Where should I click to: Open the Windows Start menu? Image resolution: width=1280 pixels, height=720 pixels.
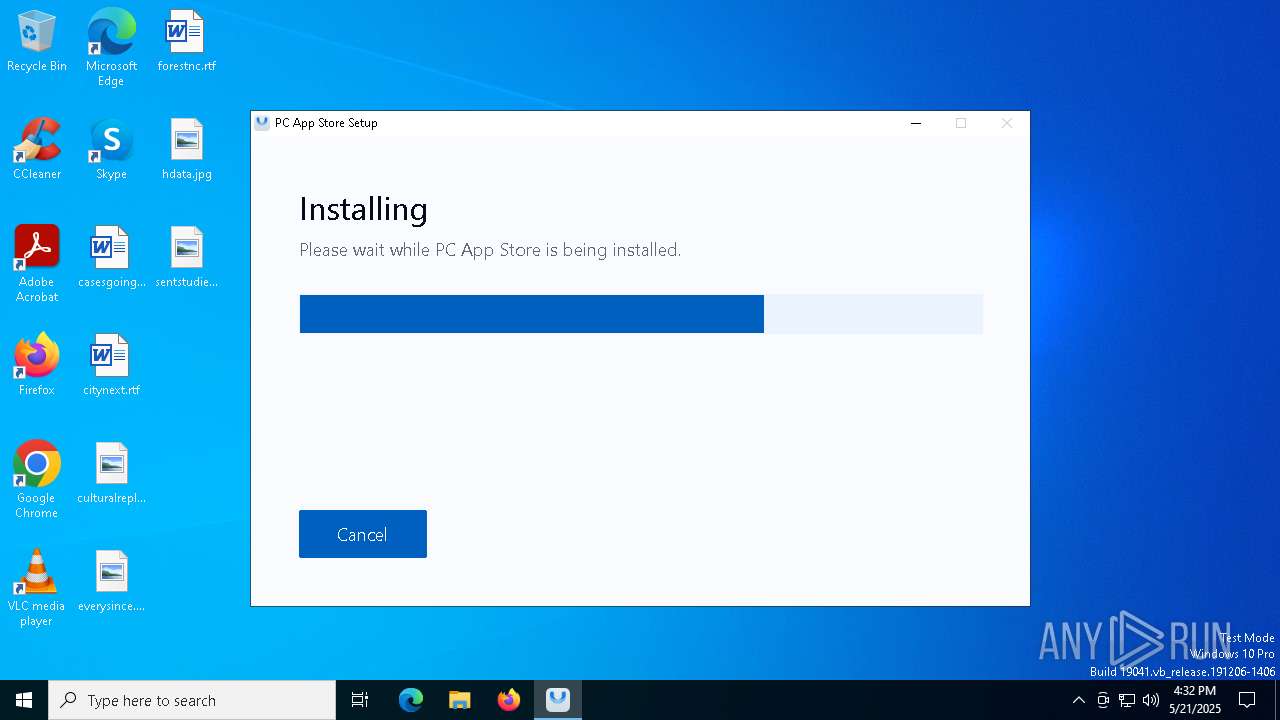[24, 700]
